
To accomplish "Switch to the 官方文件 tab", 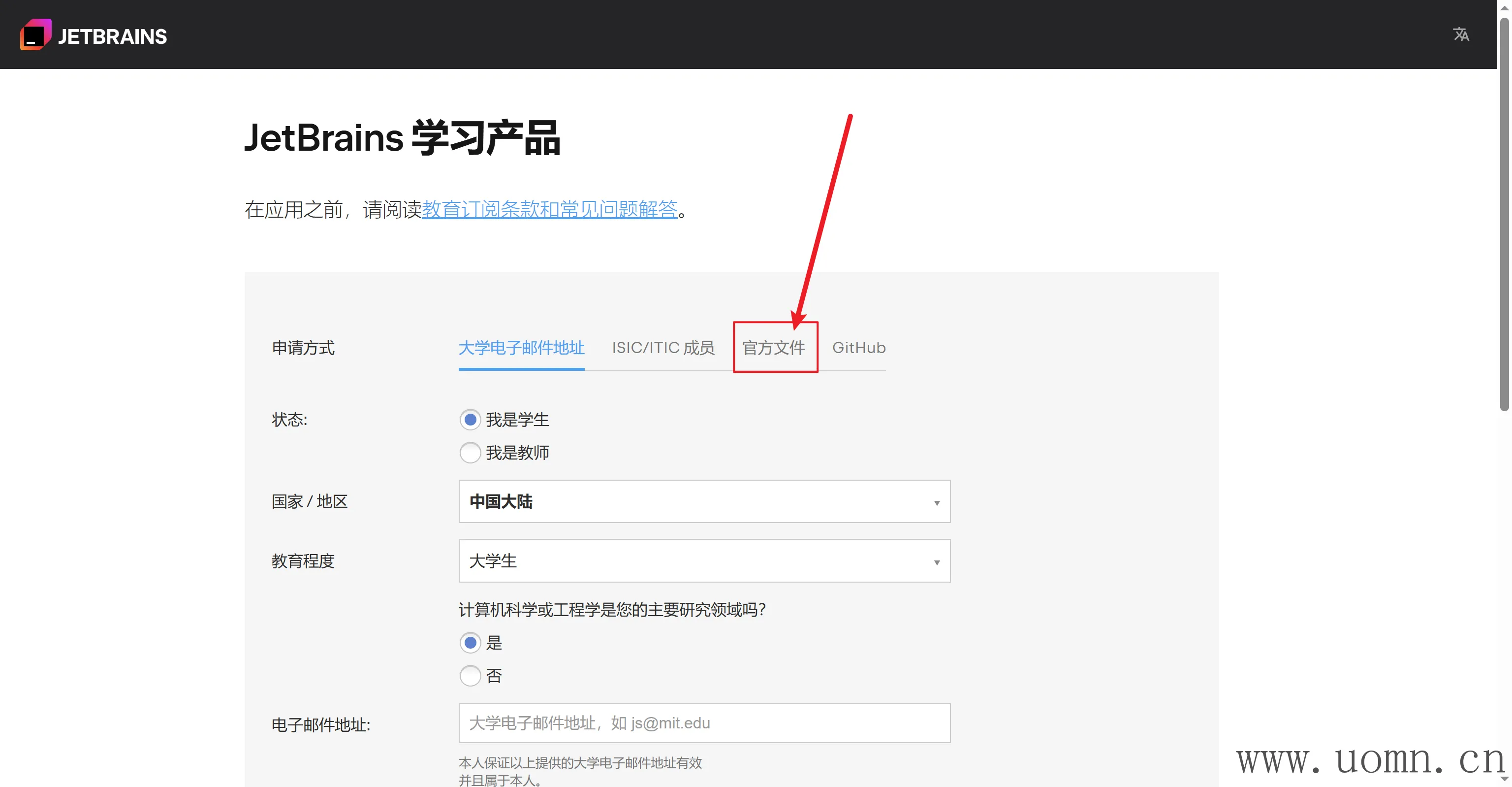I will 774,348.
